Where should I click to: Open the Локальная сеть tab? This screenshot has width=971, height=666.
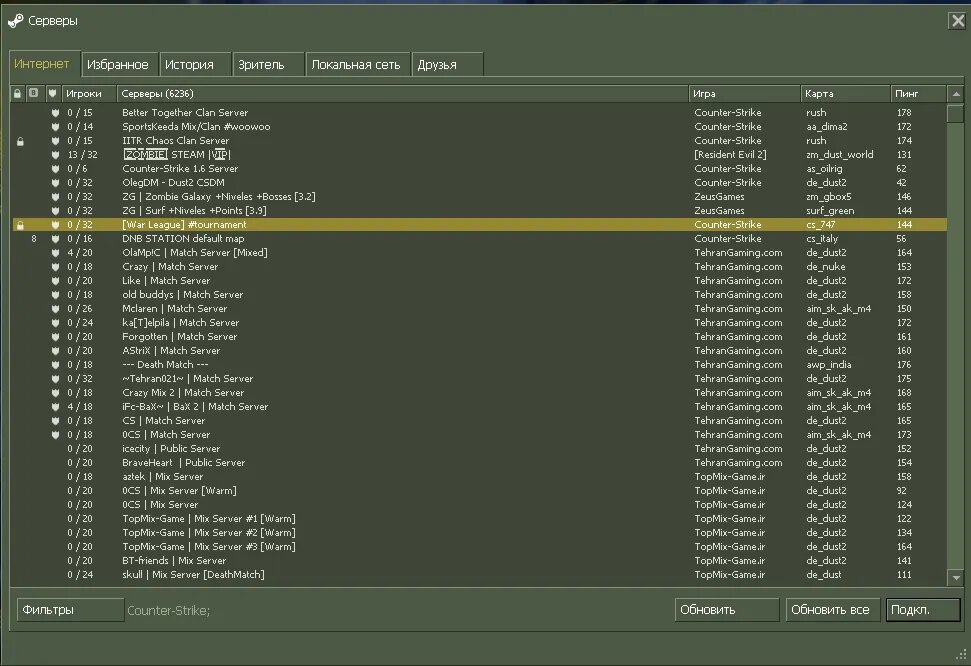pyautogui.click(x=357, y=64)
